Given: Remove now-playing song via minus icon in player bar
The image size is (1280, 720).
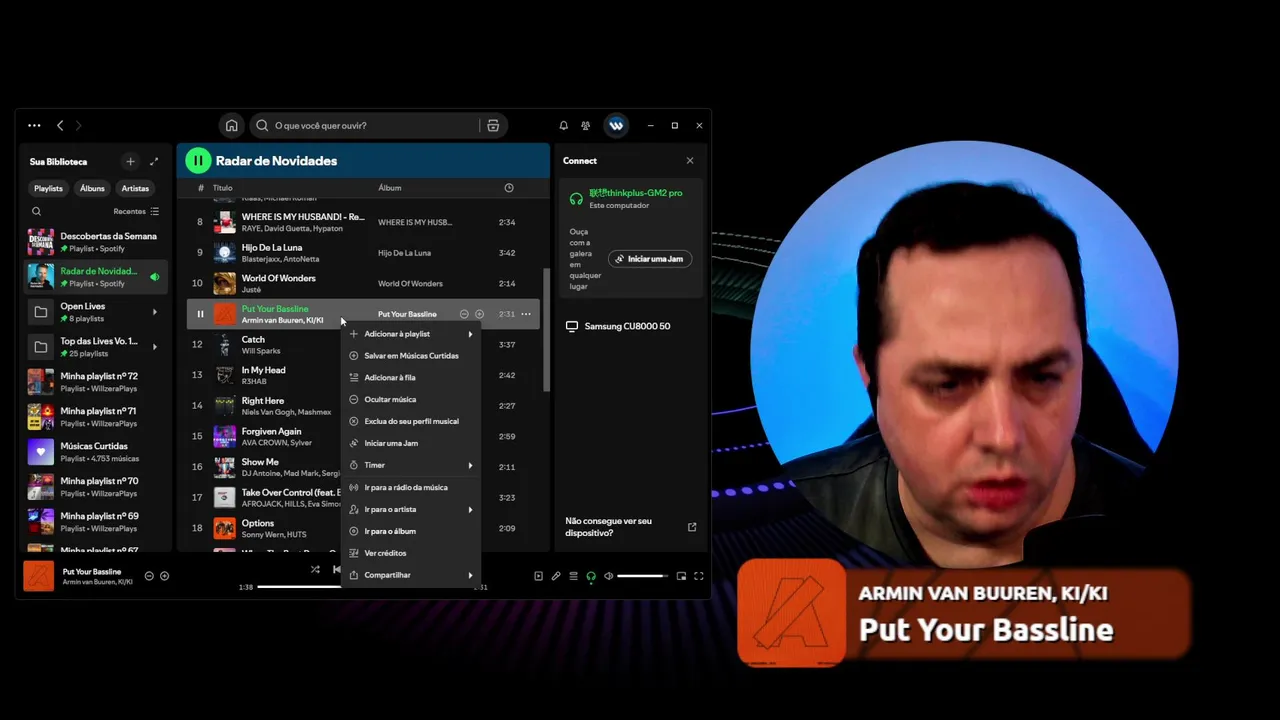Looking at the screenshot, I should click(149, 576).
